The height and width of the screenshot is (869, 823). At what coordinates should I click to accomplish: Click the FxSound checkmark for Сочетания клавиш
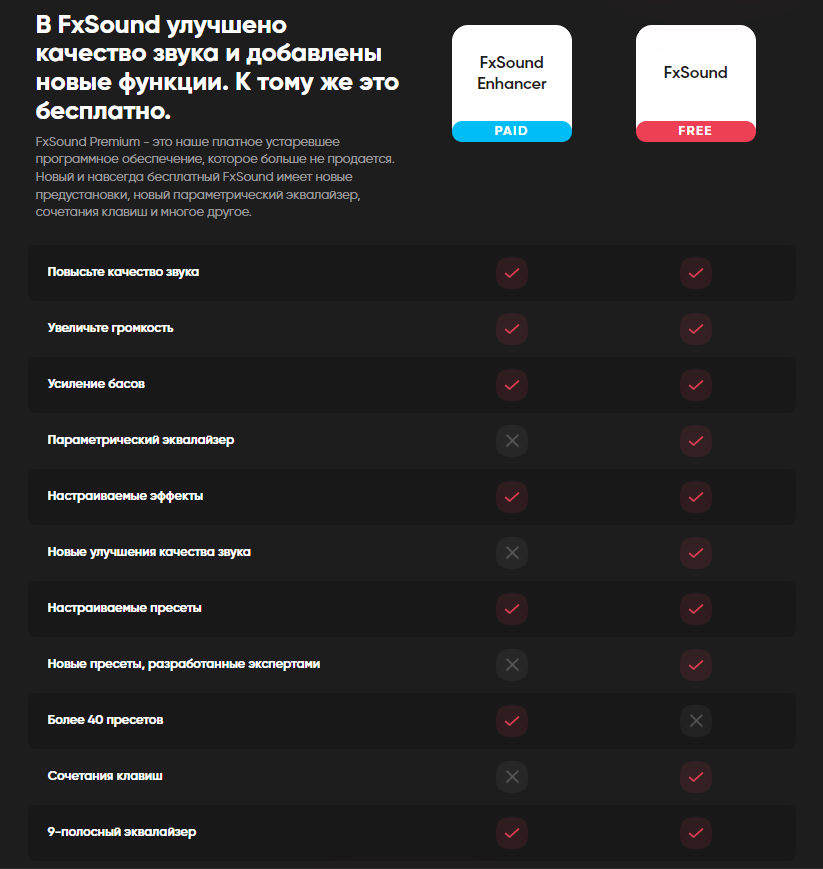pyautogui.click(x=696, y=776)
